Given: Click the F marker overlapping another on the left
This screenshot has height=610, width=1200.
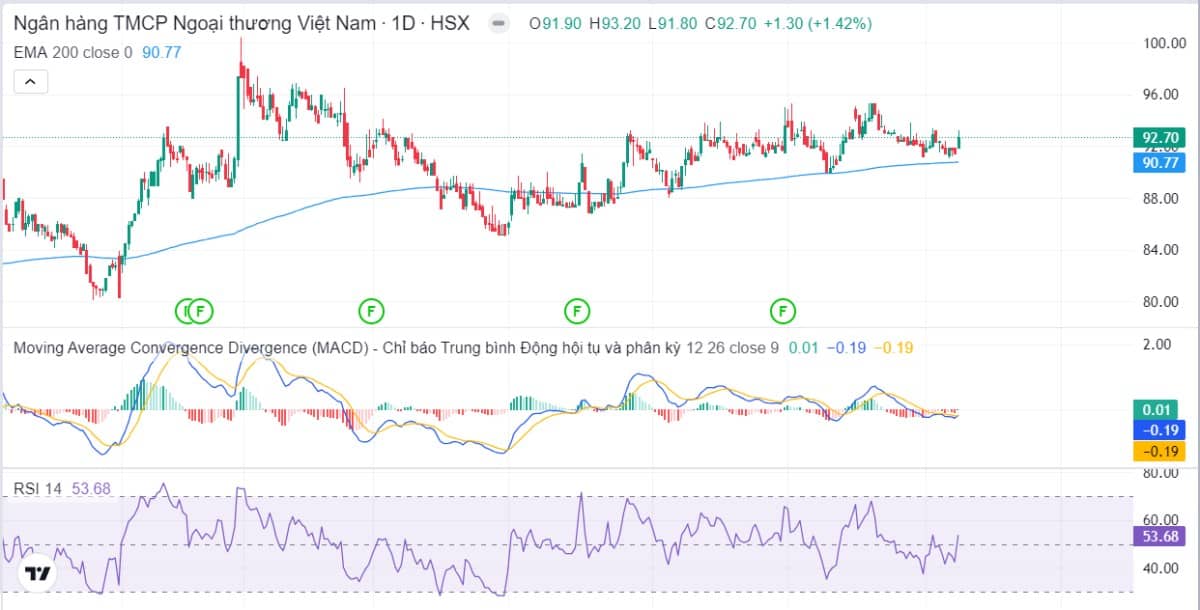Looking at the screenshot, I should pyautogui.click(x=201, y=311).
